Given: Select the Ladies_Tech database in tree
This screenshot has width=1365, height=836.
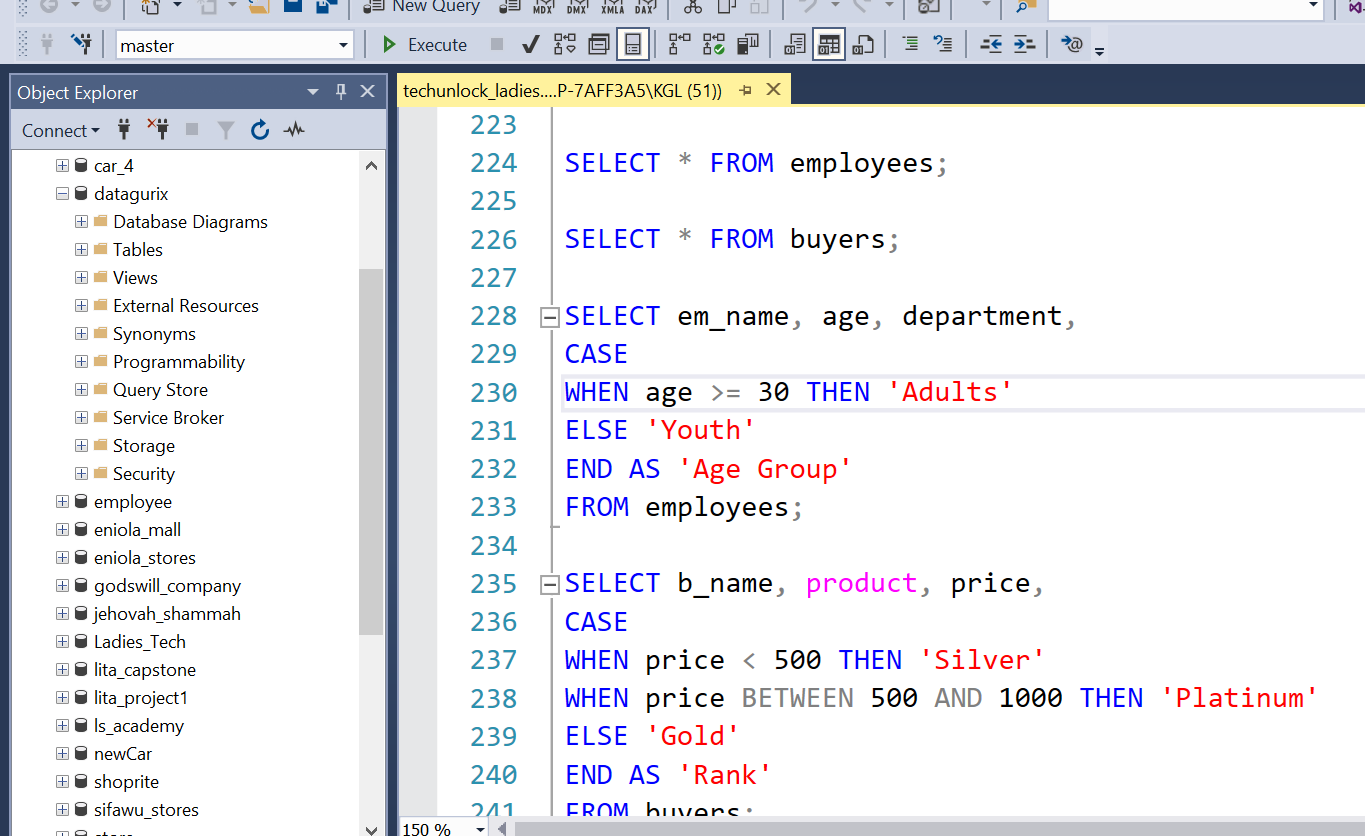Looking at the screenshot, I should coord(139,642).
